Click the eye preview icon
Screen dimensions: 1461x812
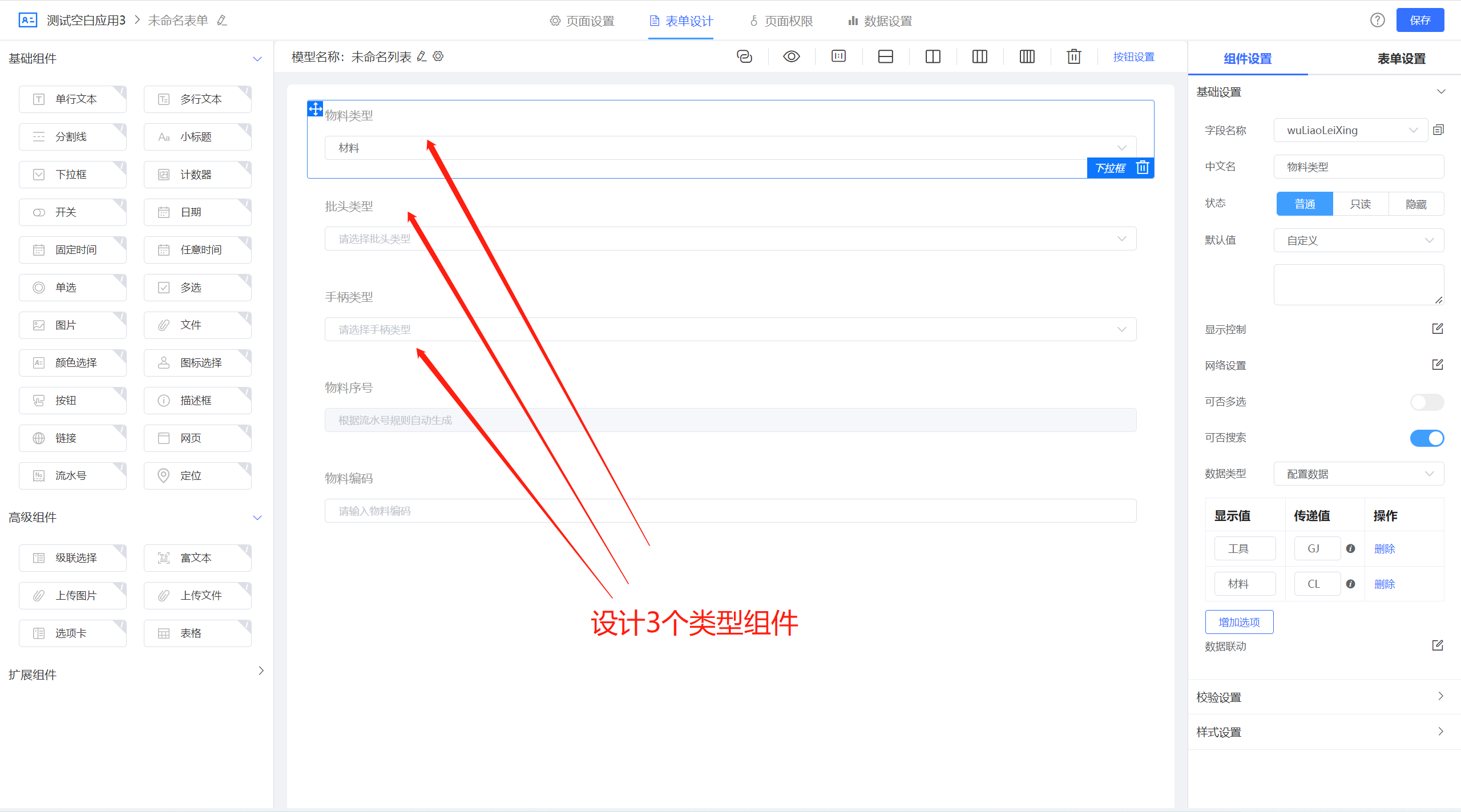point(792,56)
